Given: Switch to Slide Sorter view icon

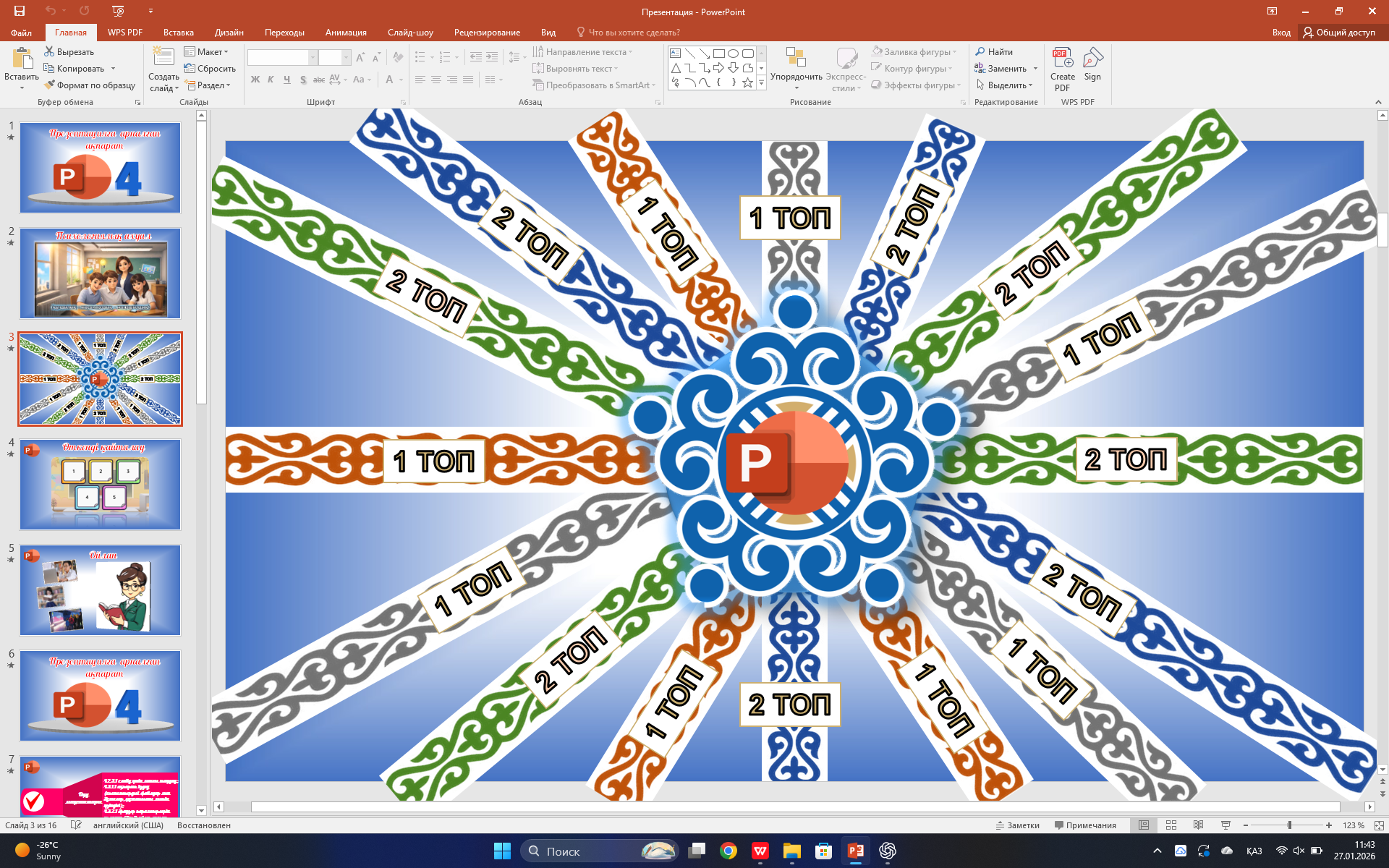Looking at the screenshot, I should (1171, 825).
